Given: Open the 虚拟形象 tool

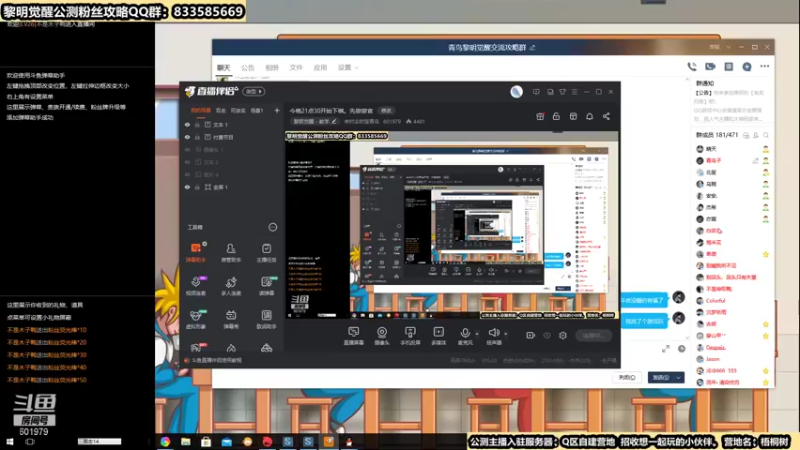Looking at the screenshot, I should pos(195,319).
